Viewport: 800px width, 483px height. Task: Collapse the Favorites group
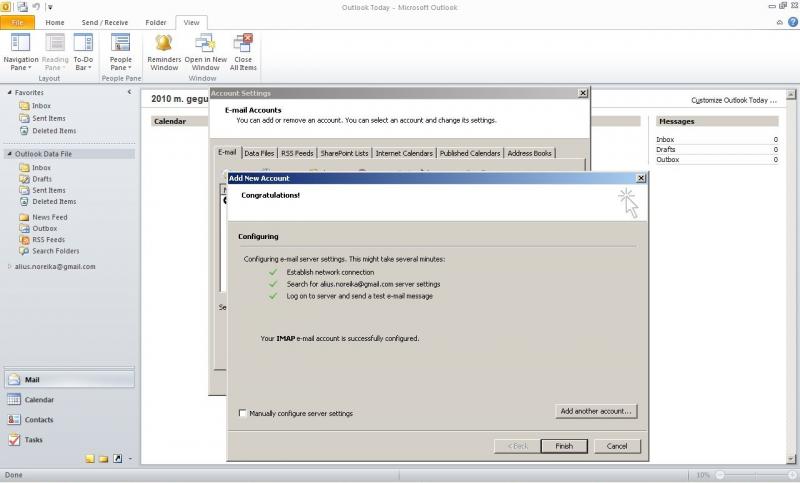(x=9, y=92)
